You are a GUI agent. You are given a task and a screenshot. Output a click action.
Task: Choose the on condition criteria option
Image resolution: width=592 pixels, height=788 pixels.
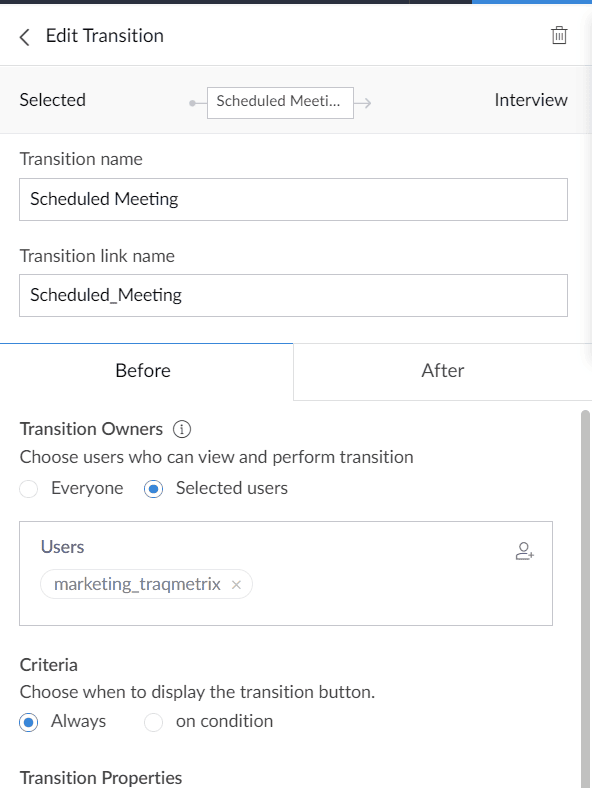153,722
